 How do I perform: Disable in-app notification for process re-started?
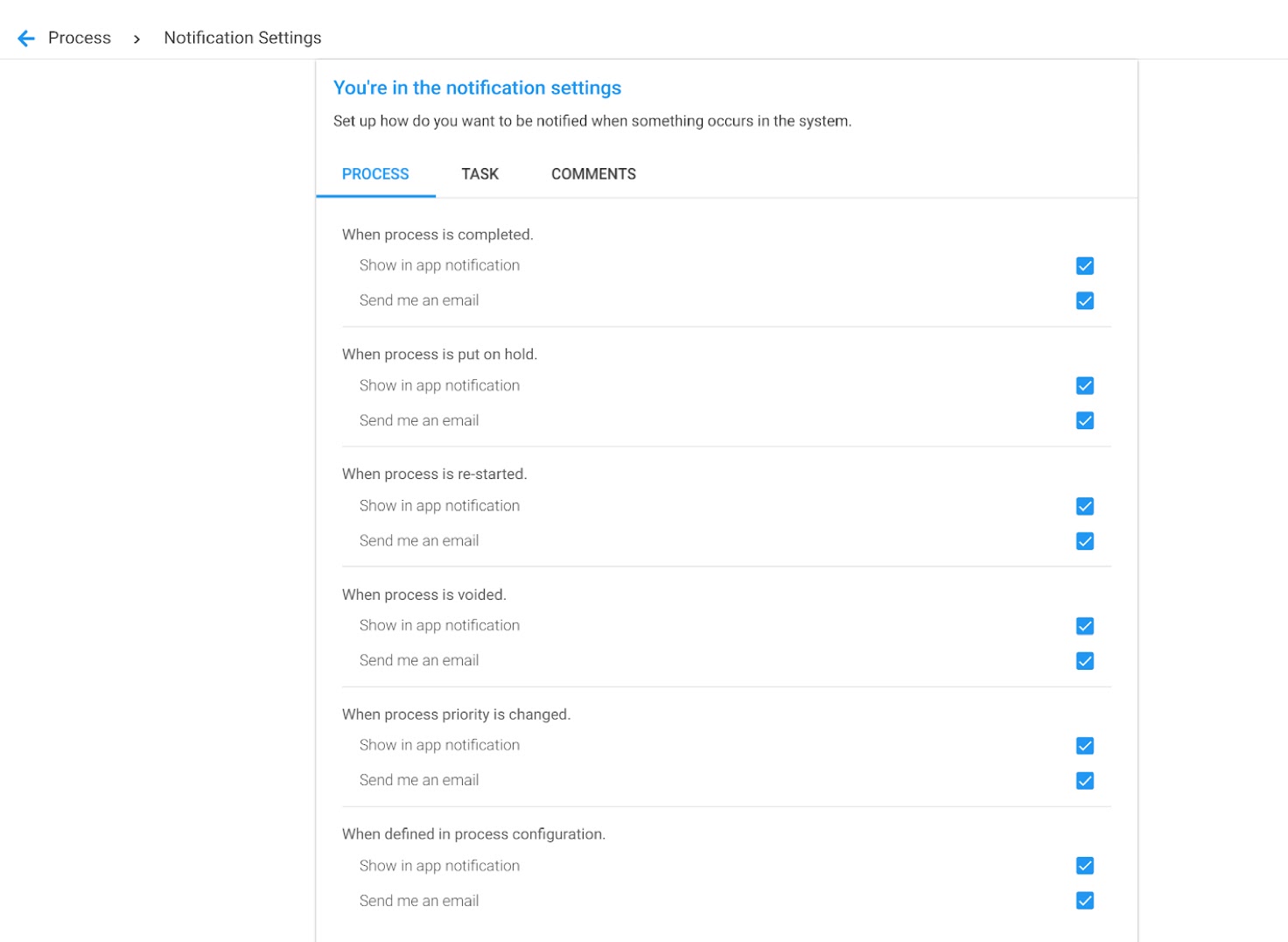pyautogui.click(x=1085, y=506)
